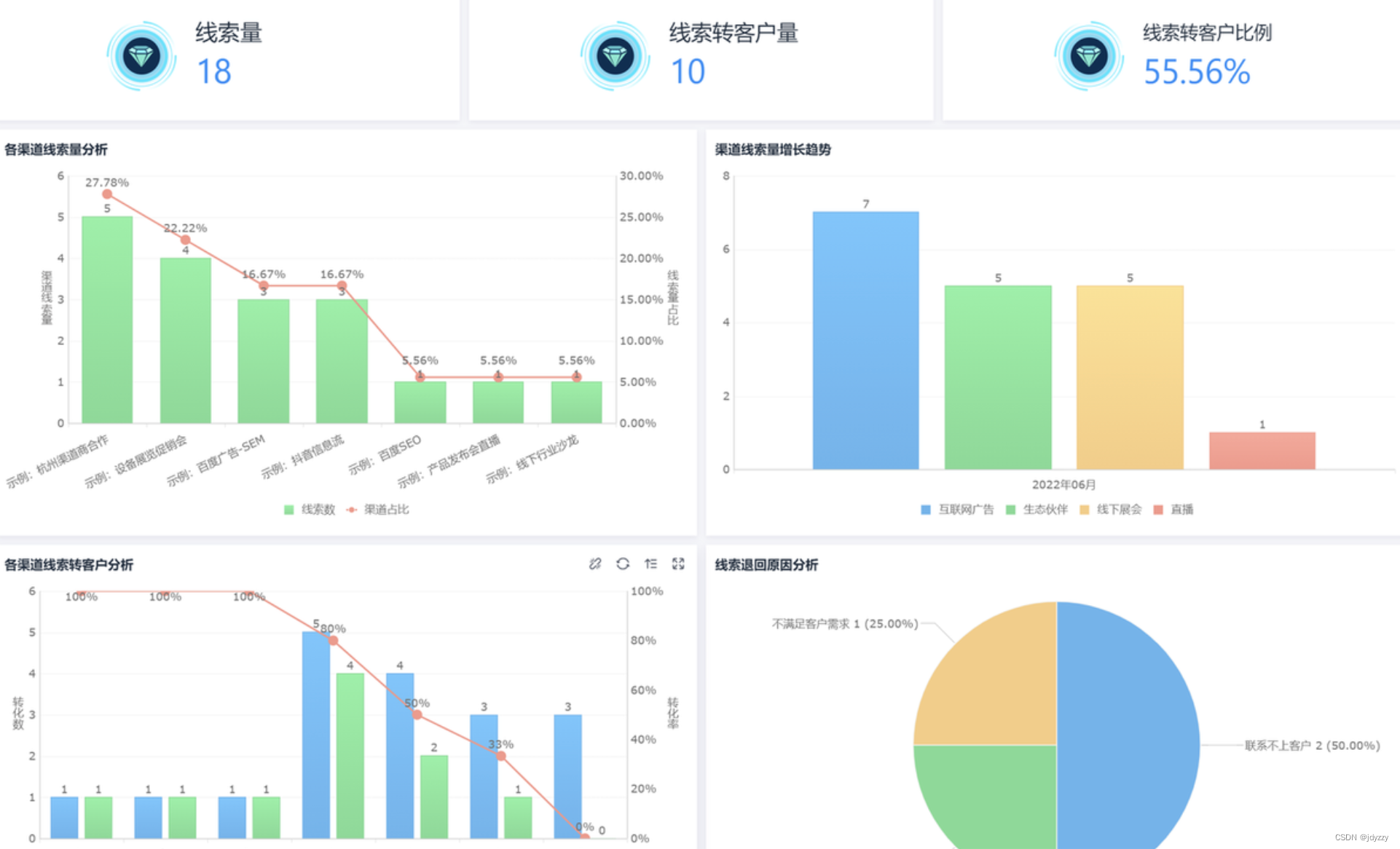Click the sort ascending icon
Image resolution: width=1400 pixels, height=849 pixels.
[650, 564]
